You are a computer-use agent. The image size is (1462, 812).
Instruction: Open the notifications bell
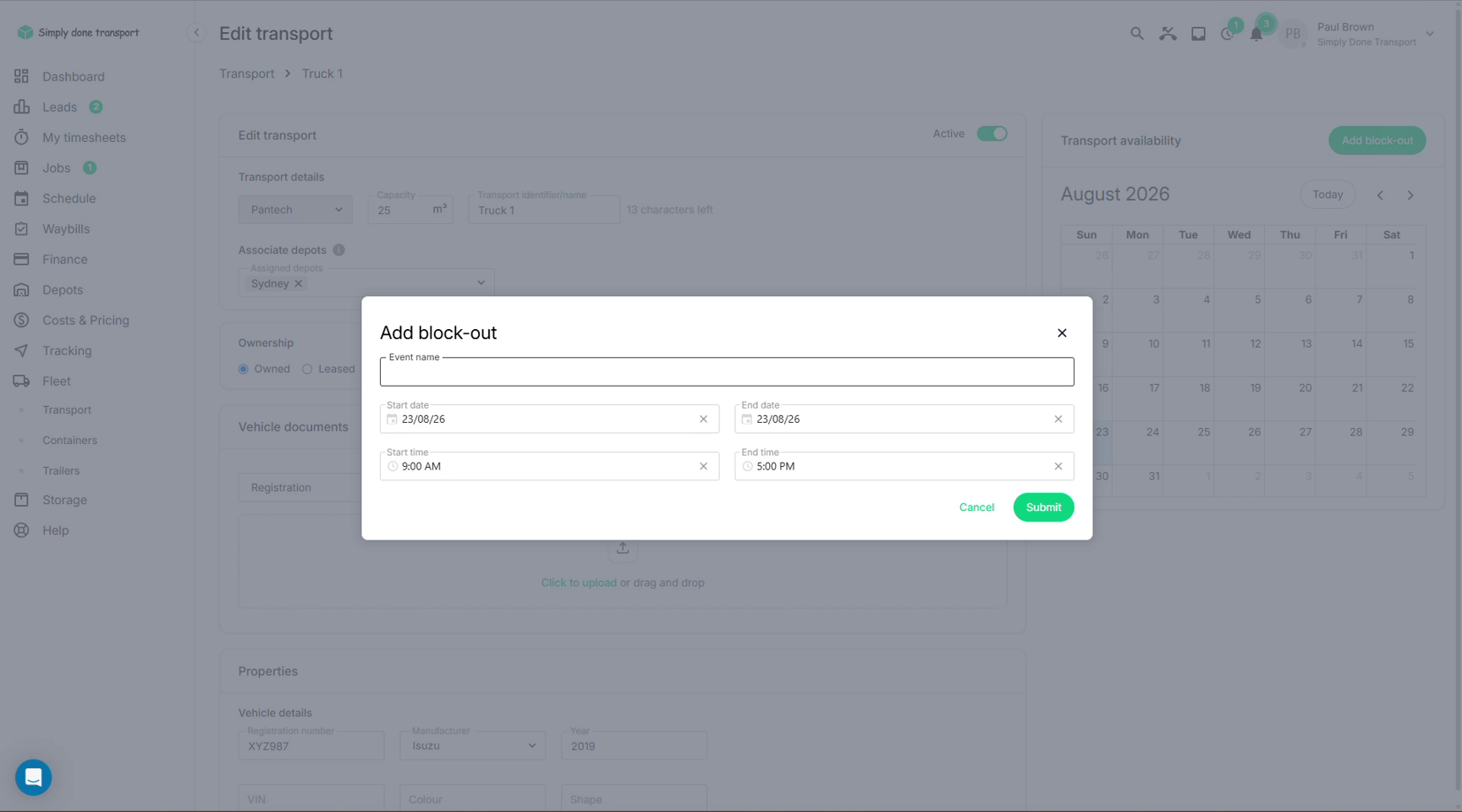coord(1256,34)
